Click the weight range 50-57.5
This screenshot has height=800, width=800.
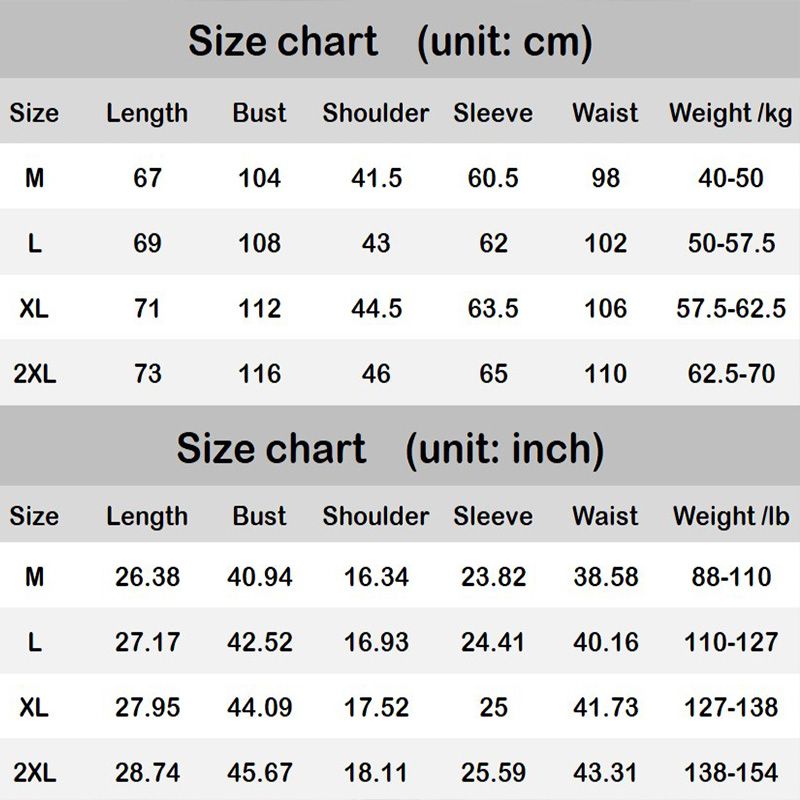[x=731, y=243]
